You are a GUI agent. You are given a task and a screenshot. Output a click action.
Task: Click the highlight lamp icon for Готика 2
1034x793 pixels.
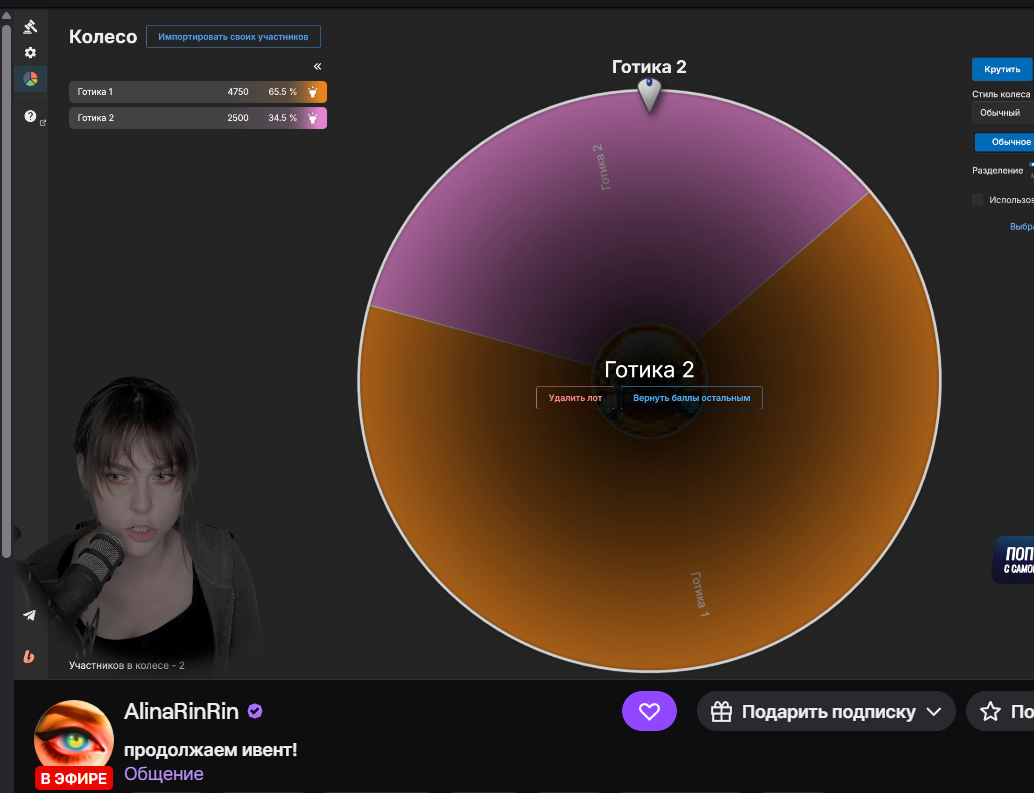(x=313, y=118)
